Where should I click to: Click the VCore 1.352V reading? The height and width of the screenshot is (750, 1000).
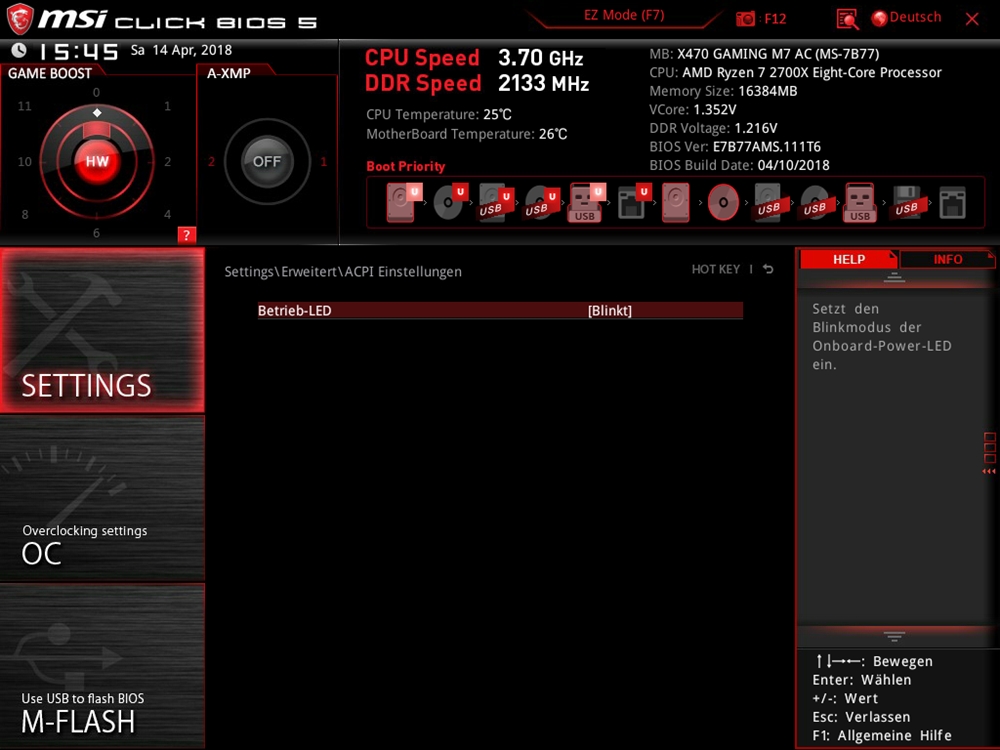click(x=693, y=110)
